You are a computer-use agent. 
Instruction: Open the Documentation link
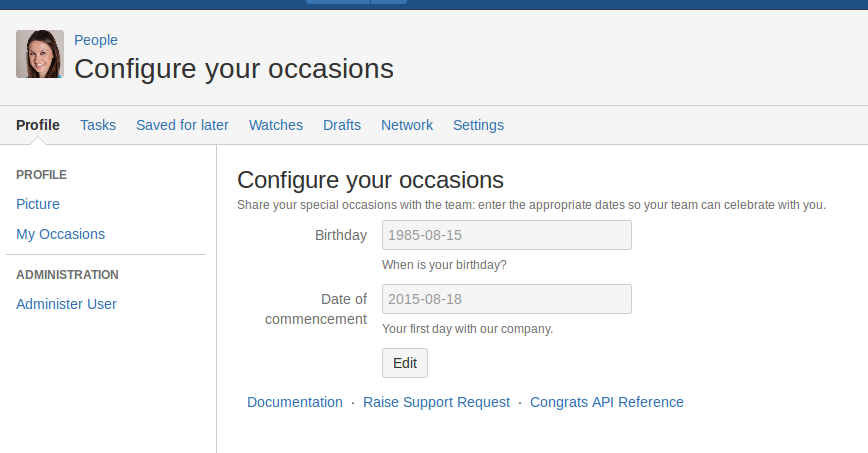[295, 402]
